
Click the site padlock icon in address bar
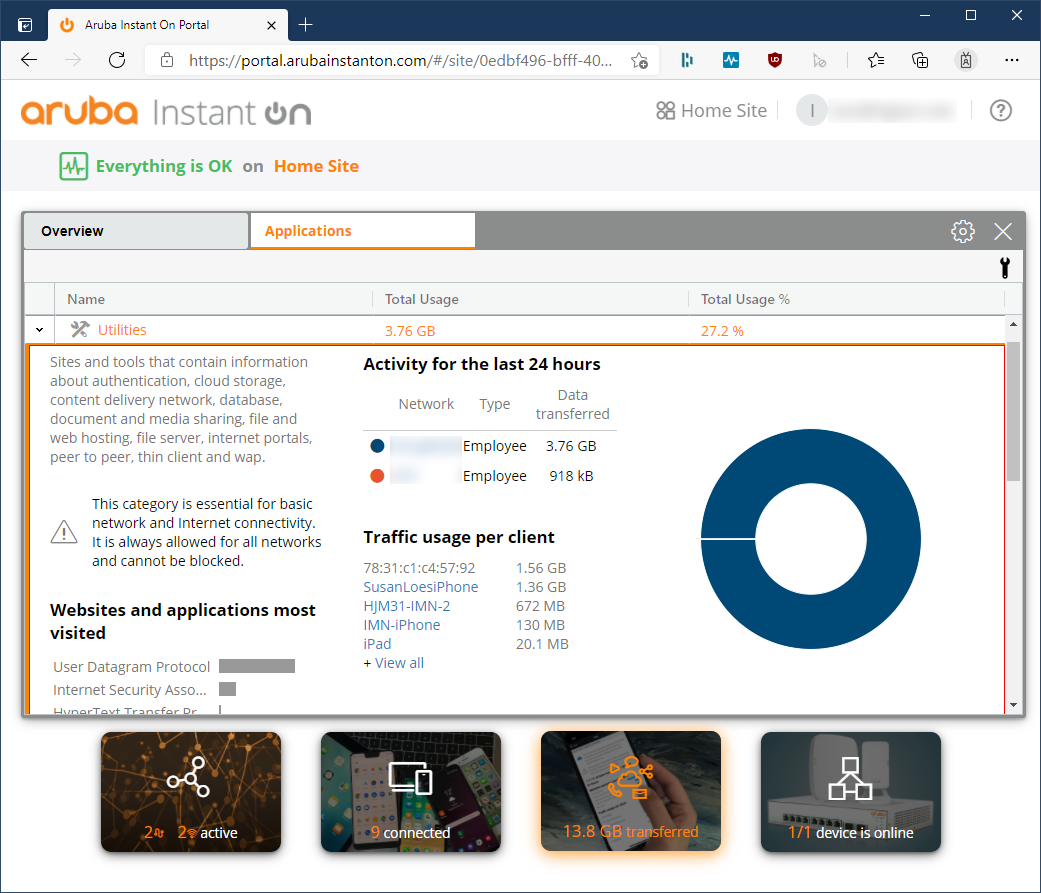[167, 60]
